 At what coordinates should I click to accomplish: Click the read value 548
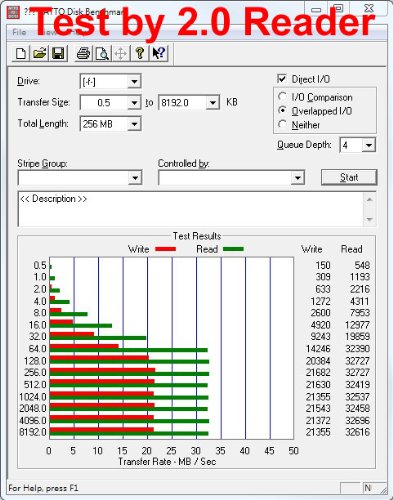(x=362, y=265)
